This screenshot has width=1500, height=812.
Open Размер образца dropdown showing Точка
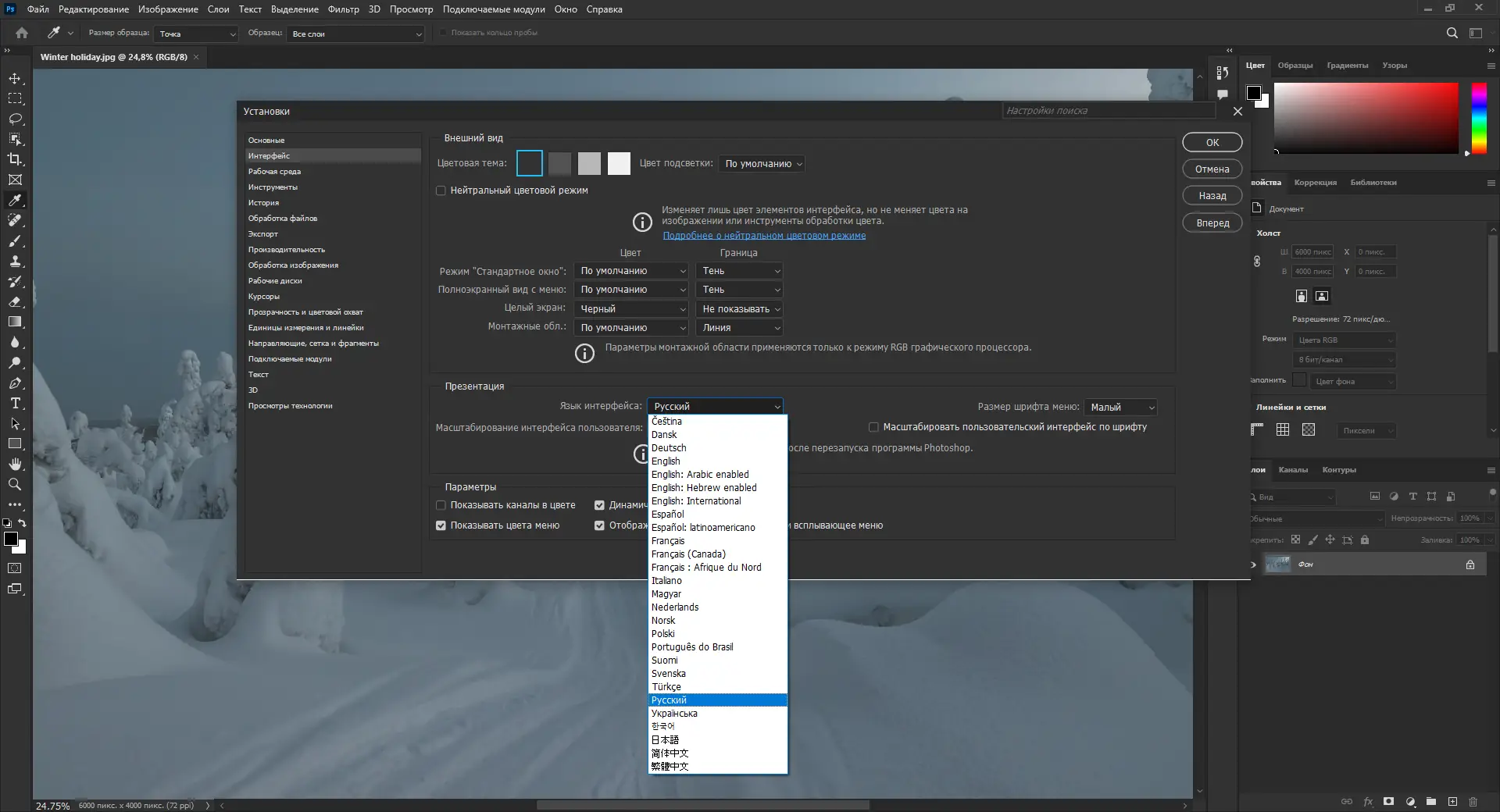195,34
